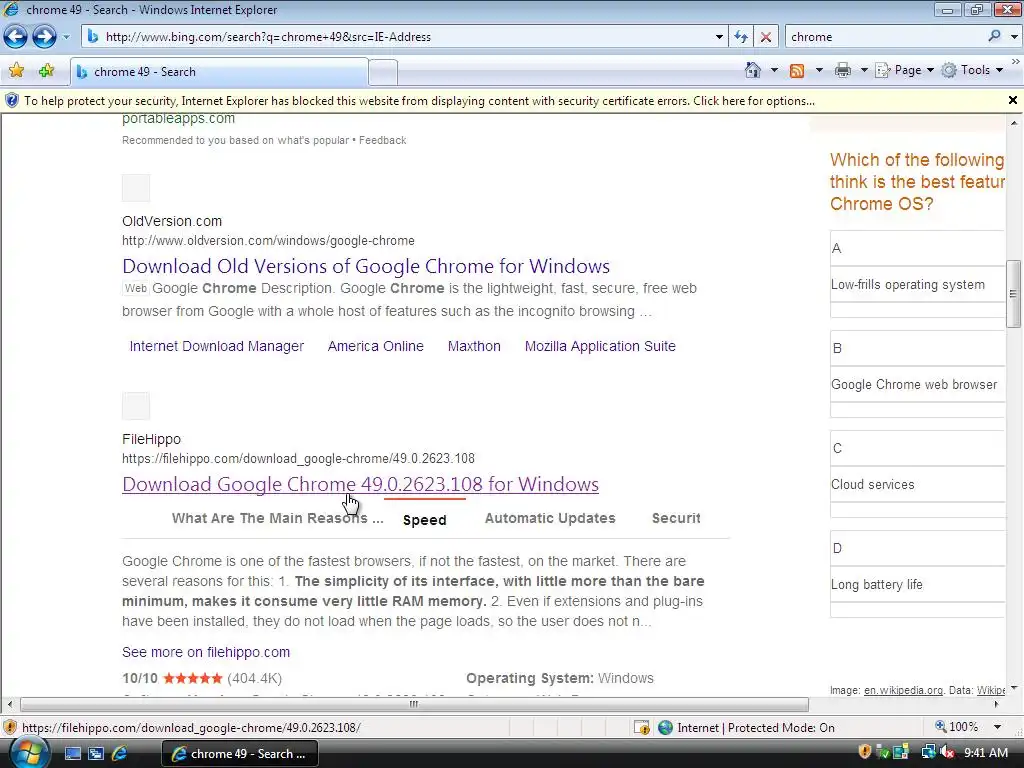Refresh the page using the Refresh icon
The width and height of the screenshot is (1024, 768).
tap(741, 37)
